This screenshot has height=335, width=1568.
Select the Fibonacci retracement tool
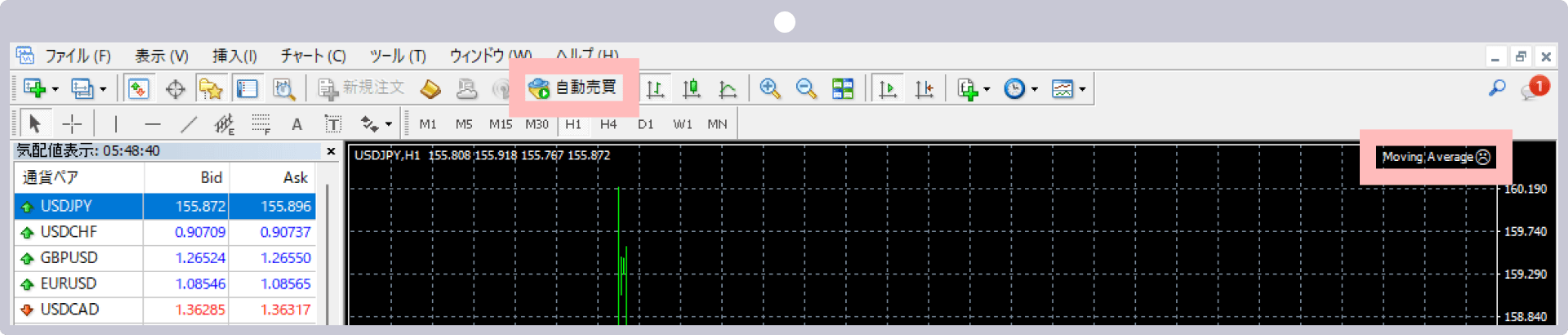pyautogui.click(x=261, y=124)
